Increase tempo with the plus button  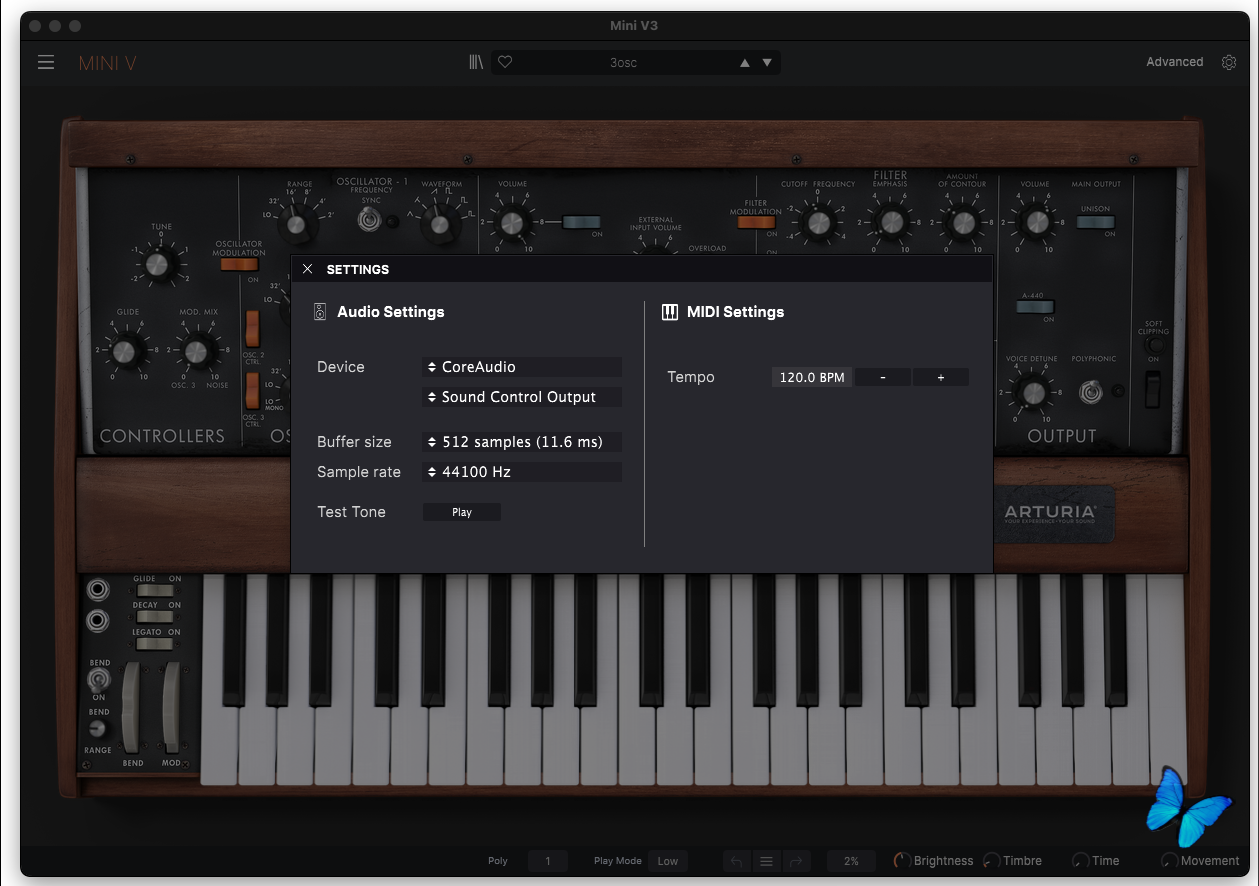[x=941, y=377]
